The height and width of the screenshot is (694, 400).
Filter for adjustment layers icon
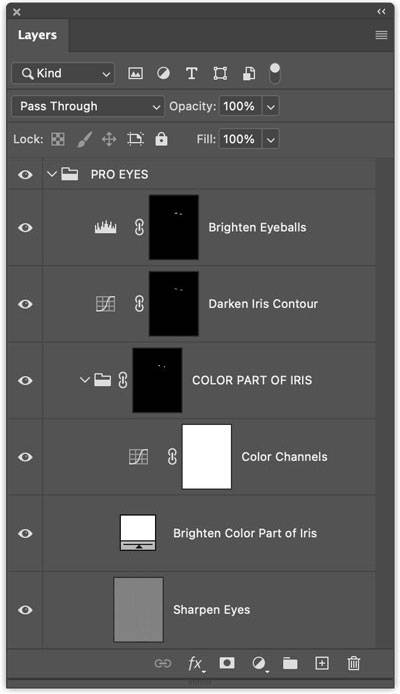(x=163, y=73)
